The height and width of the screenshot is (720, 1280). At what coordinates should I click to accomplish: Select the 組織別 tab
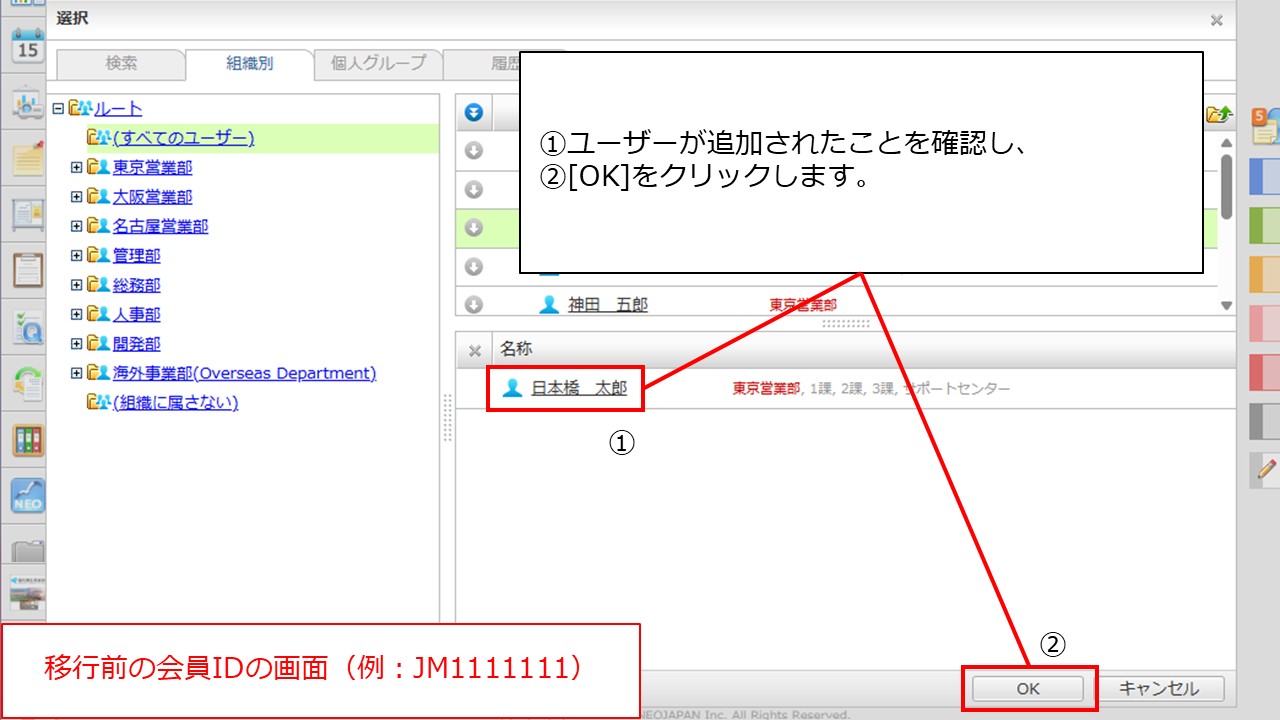[249, 64]
